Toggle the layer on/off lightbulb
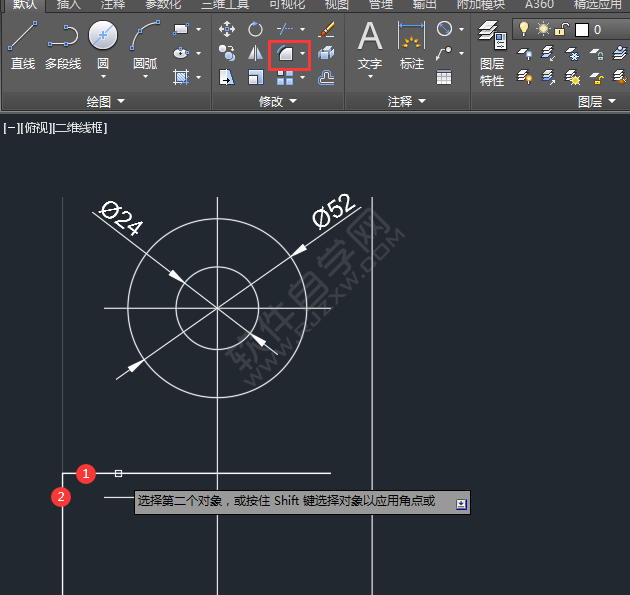 [x=523, y=29]
